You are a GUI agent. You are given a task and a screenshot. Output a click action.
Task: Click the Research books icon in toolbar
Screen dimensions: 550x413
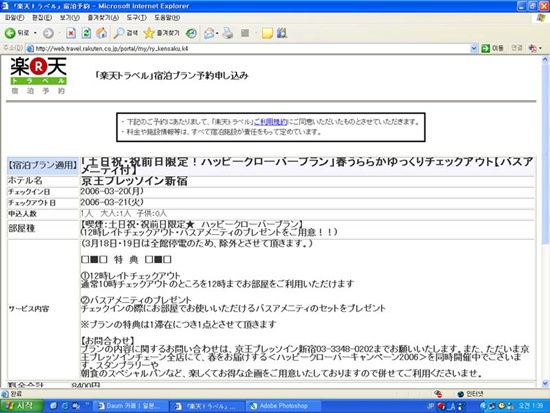(282, 33)
